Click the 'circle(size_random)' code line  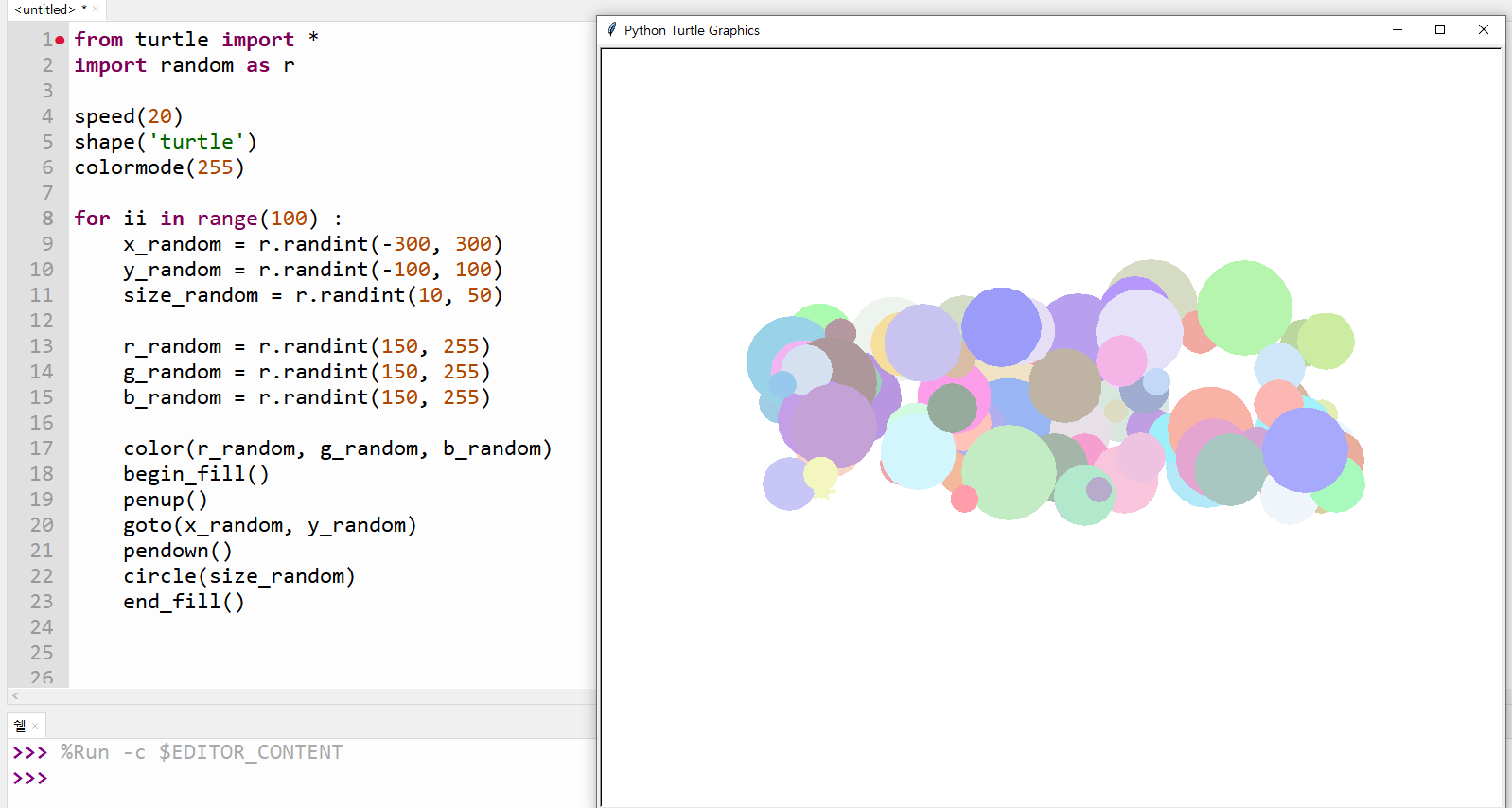click(x=239, y=576)
